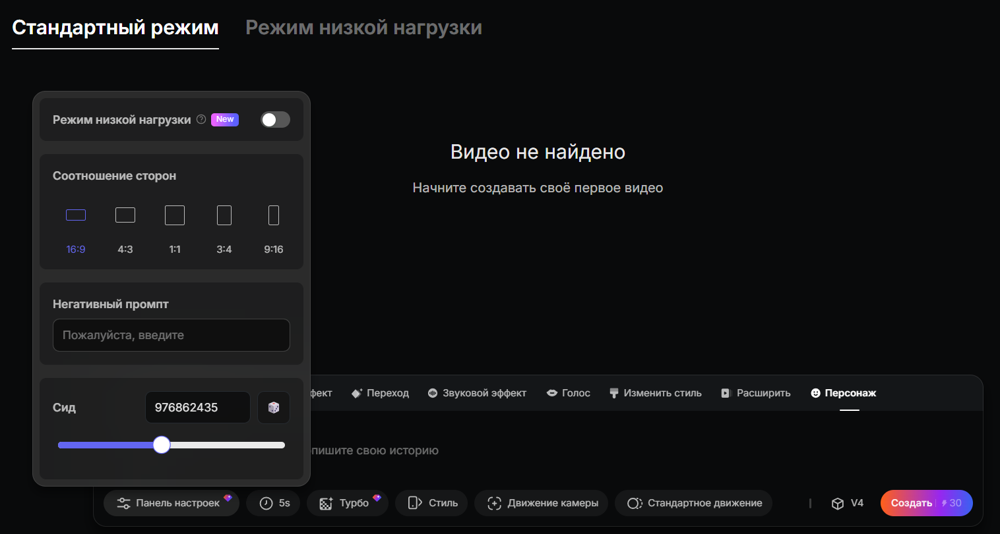The width and height of the screenshot is (1000, 534).
Task: Select the 9:16 vertical aspect ratio
Action: click(x=274, y=215)
